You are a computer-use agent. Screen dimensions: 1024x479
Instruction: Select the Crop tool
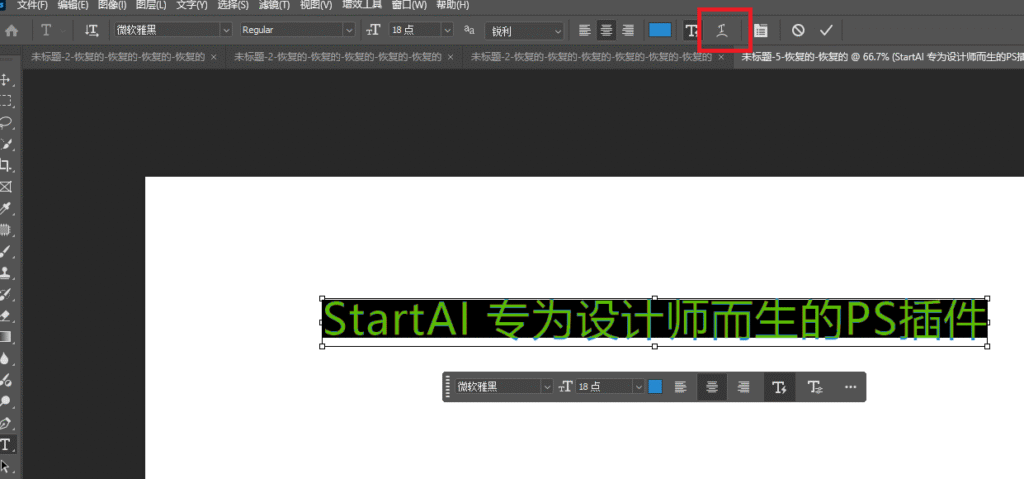[x=7, y=165]
